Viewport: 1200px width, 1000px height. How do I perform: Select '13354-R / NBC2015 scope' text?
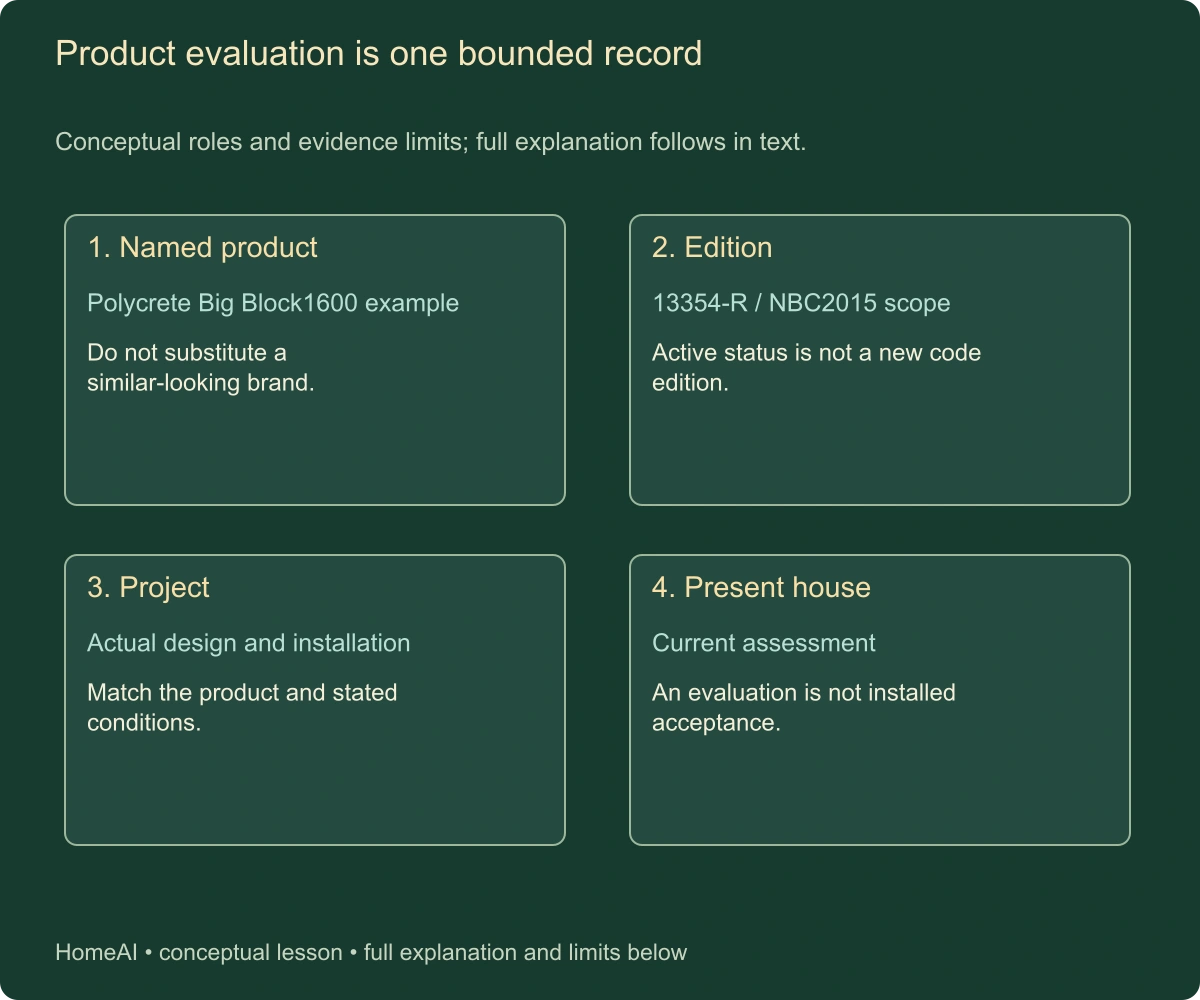(x=801, y=303)
